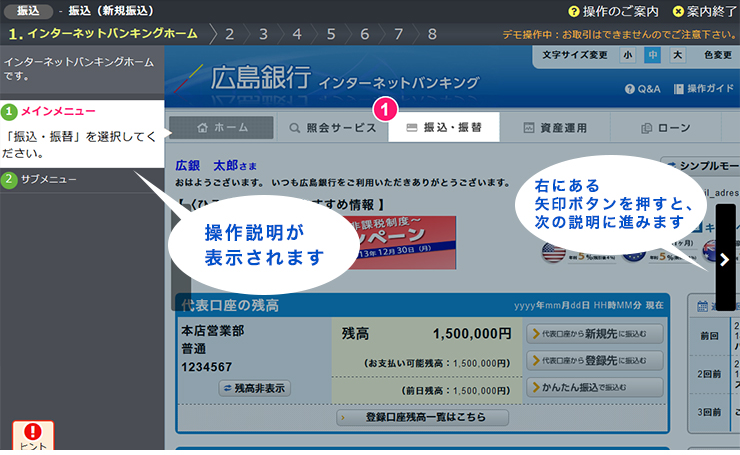Open the ヒント hint icon

[33, 436]
